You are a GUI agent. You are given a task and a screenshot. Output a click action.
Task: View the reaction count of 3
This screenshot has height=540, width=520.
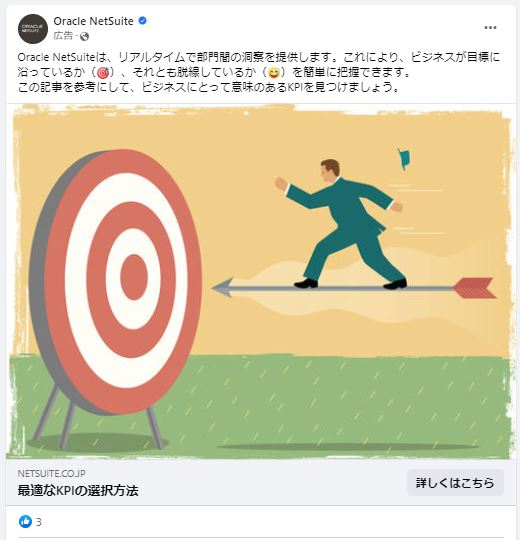tap(39, 522)
